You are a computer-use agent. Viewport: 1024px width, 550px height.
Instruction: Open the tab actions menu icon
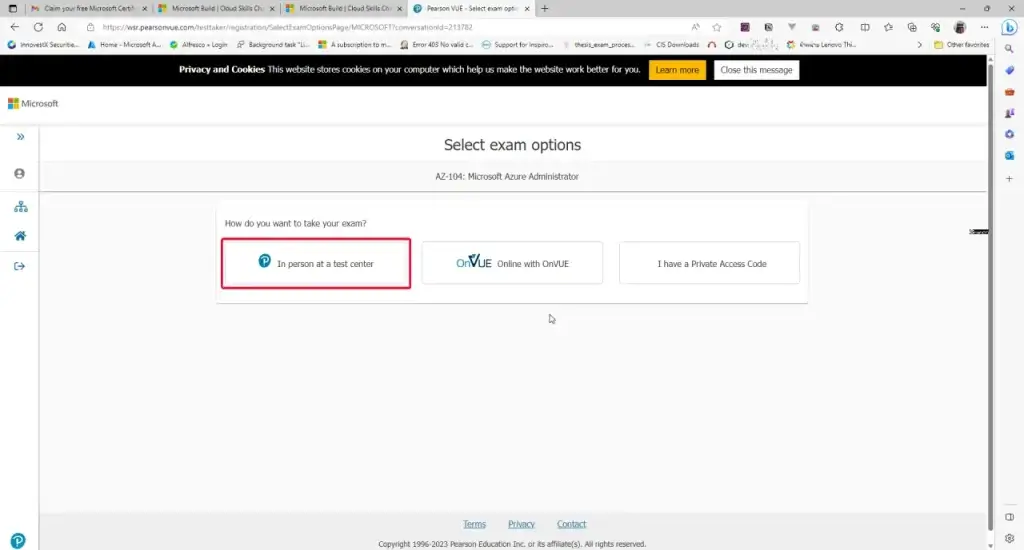pos(12,8)
